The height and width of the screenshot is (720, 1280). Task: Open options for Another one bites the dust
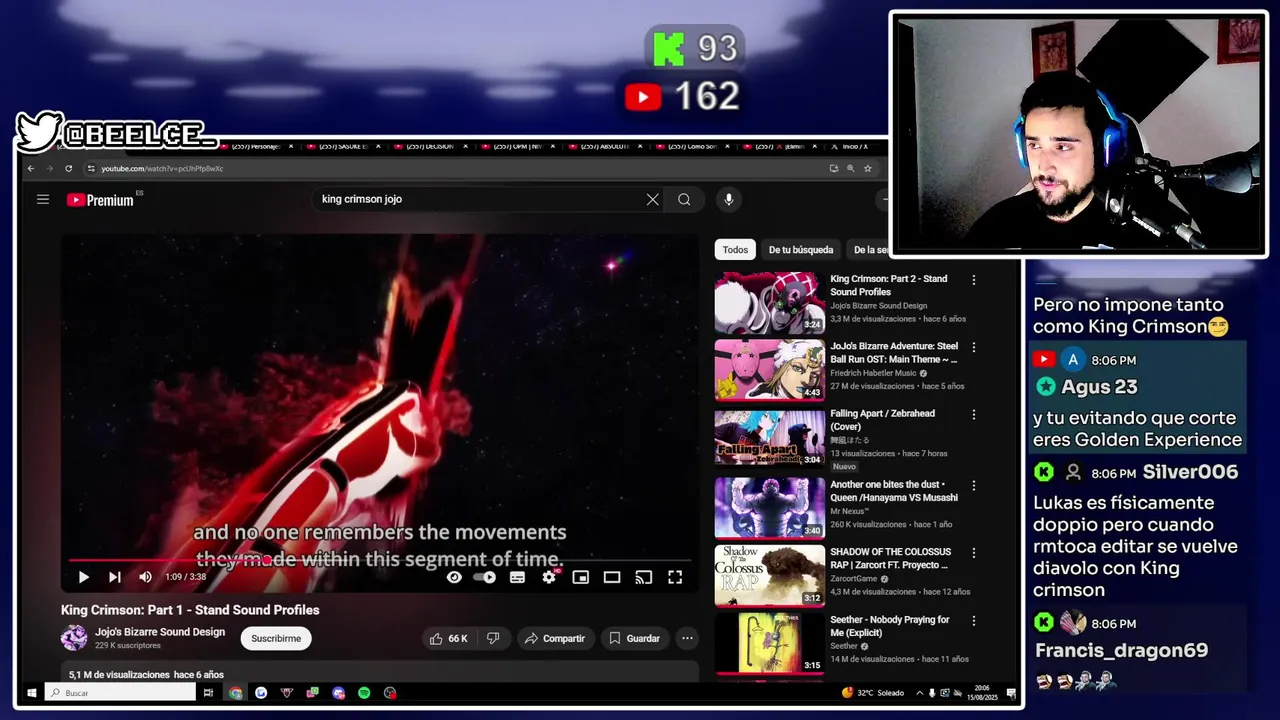pyautogui.click(x=974, y=485)
